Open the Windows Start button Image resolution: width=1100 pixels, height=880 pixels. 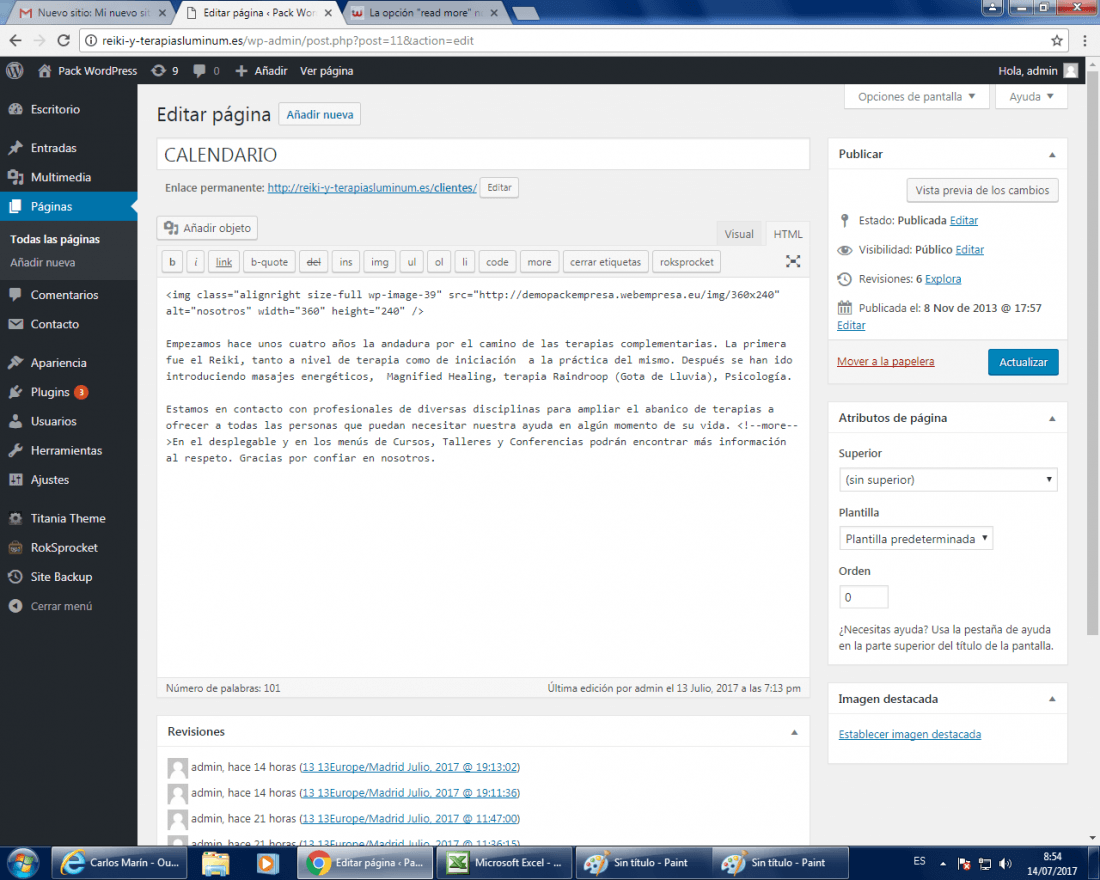click(x=23, y=862)
